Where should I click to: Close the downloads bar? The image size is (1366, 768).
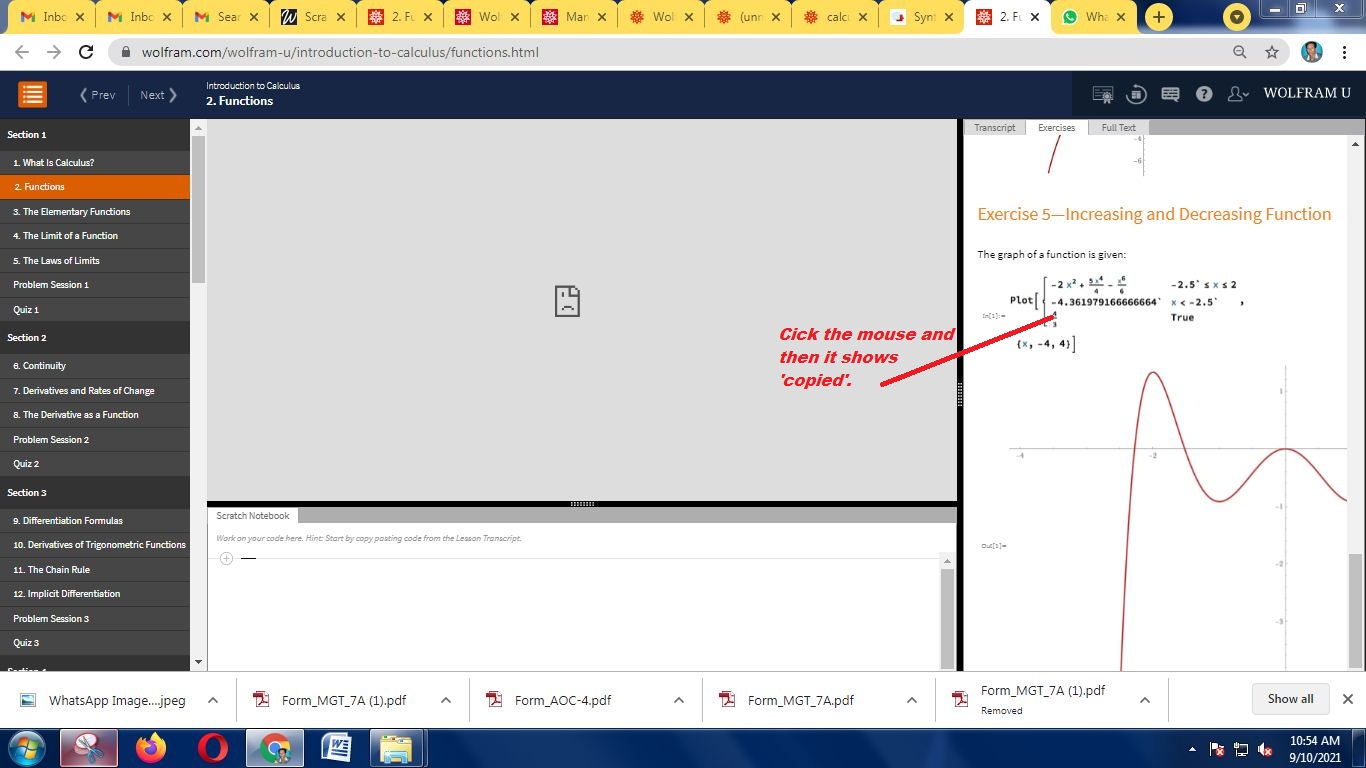[x=1347, y=699]
